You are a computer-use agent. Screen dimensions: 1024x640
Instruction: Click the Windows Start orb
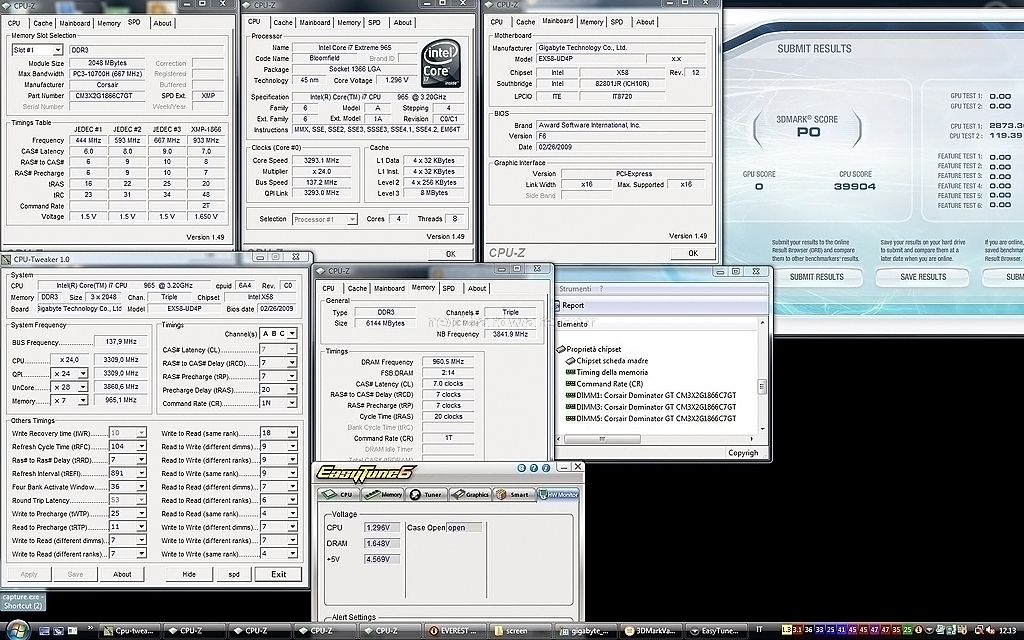tap(18, 630)
